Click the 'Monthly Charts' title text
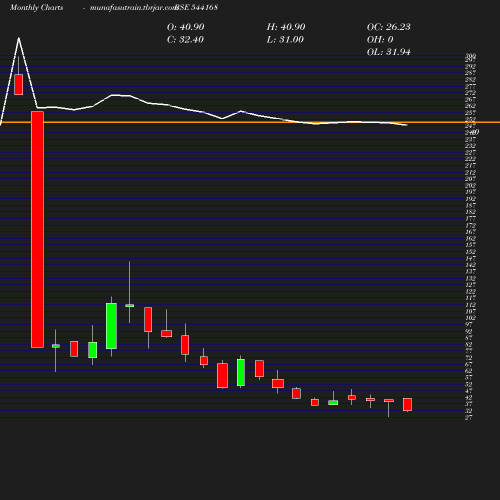 [36, 7]
